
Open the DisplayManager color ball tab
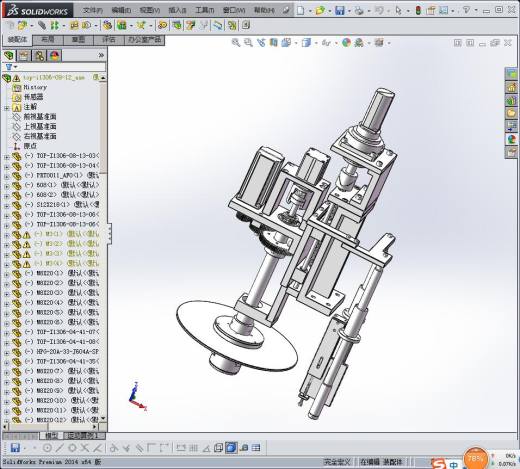point(55,55)
